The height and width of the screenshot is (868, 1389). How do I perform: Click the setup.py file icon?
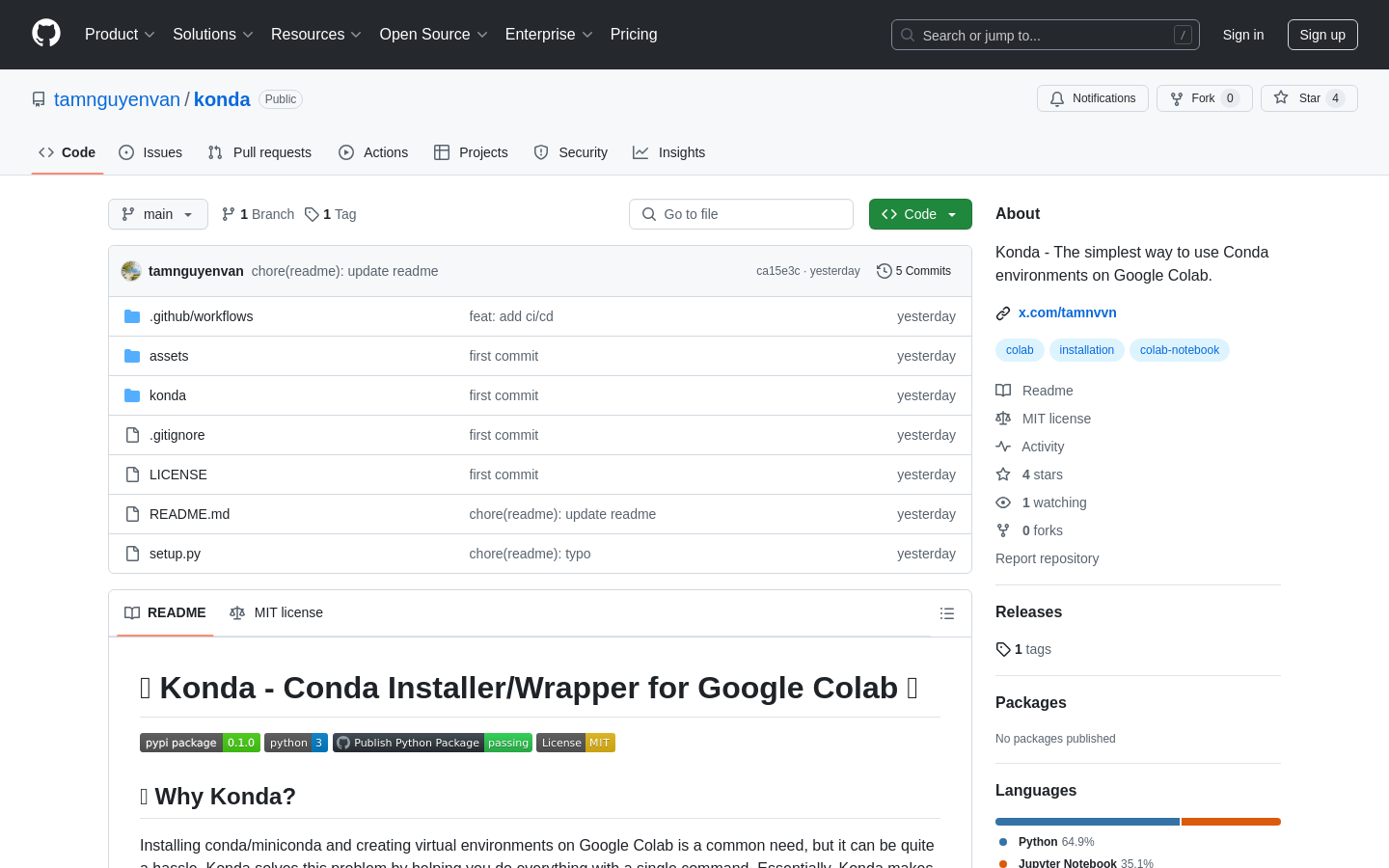tap(132, 554)
